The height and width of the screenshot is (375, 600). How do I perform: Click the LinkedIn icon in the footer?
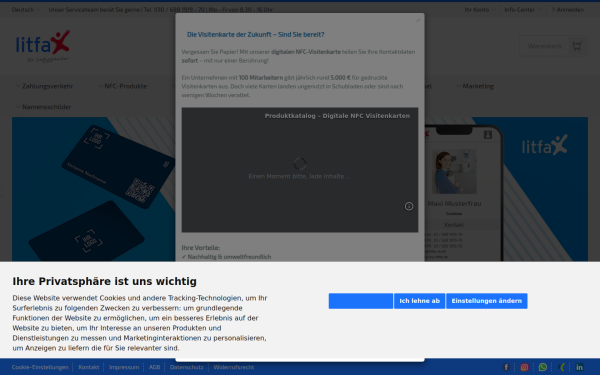[x=579, y=367]
